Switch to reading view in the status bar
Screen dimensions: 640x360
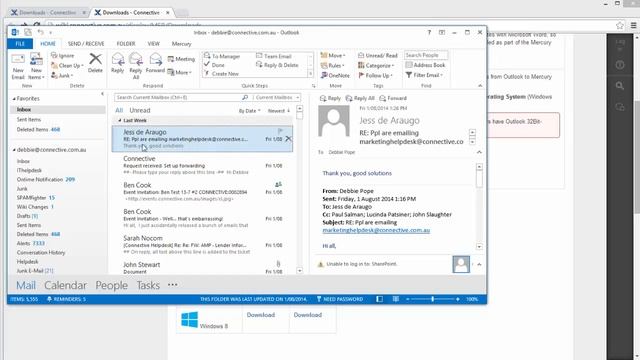pos(396,299)
